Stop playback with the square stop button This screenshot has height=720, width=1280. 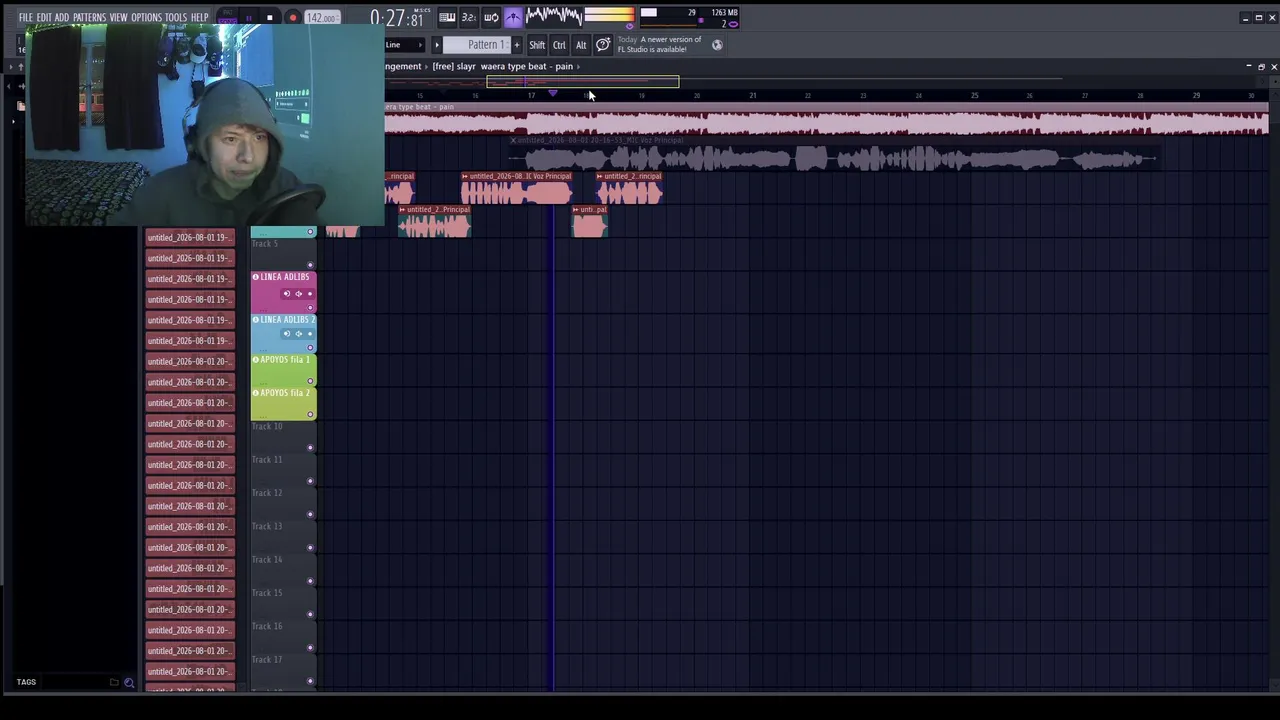point(270,18)
